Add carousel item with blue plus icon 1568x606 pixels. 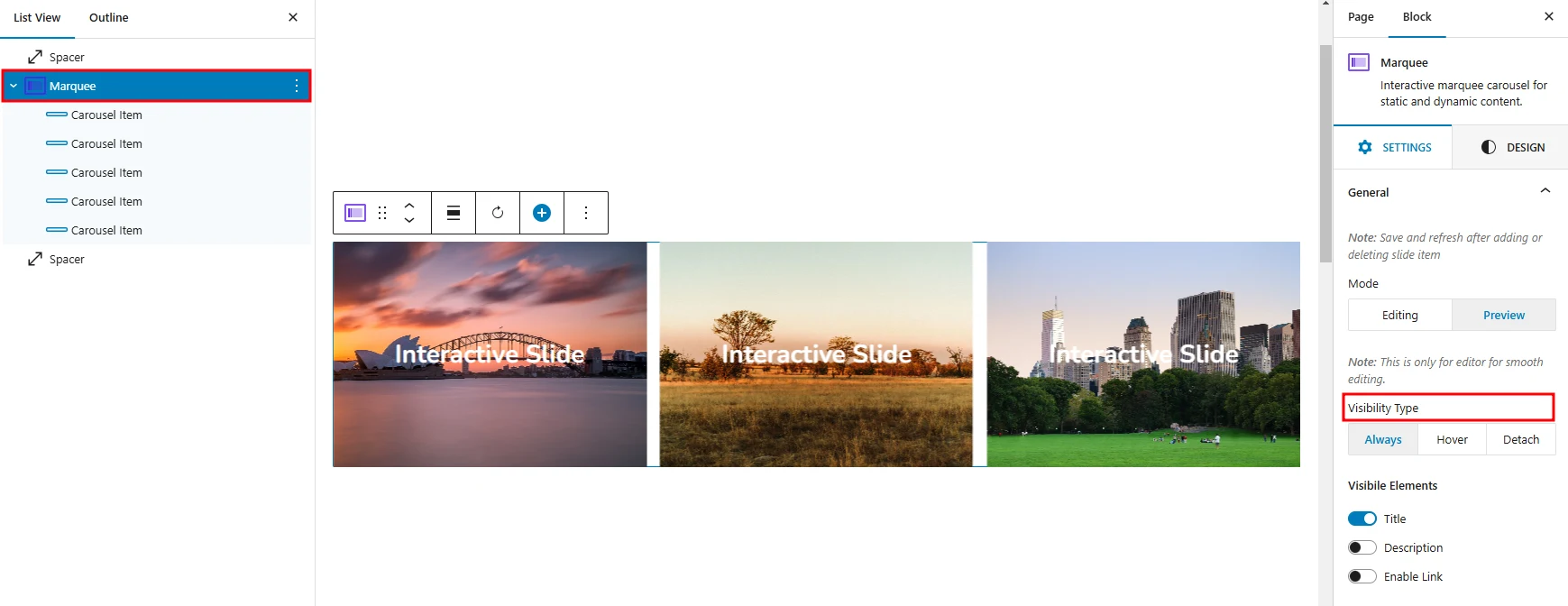542,213
